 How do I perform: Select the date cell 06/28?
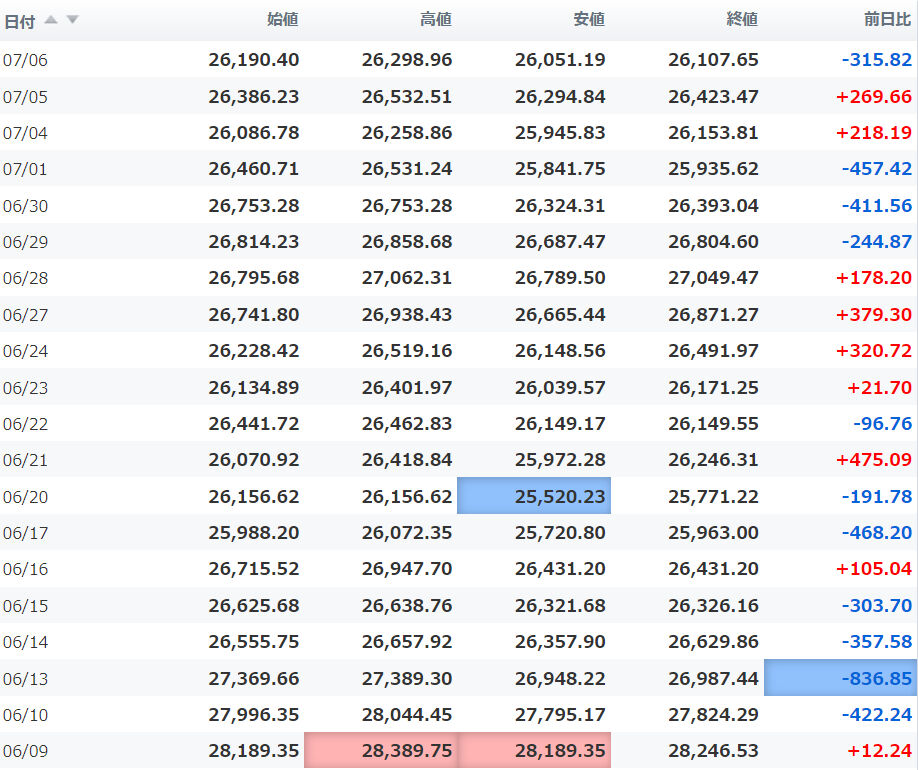pos(25,279)
